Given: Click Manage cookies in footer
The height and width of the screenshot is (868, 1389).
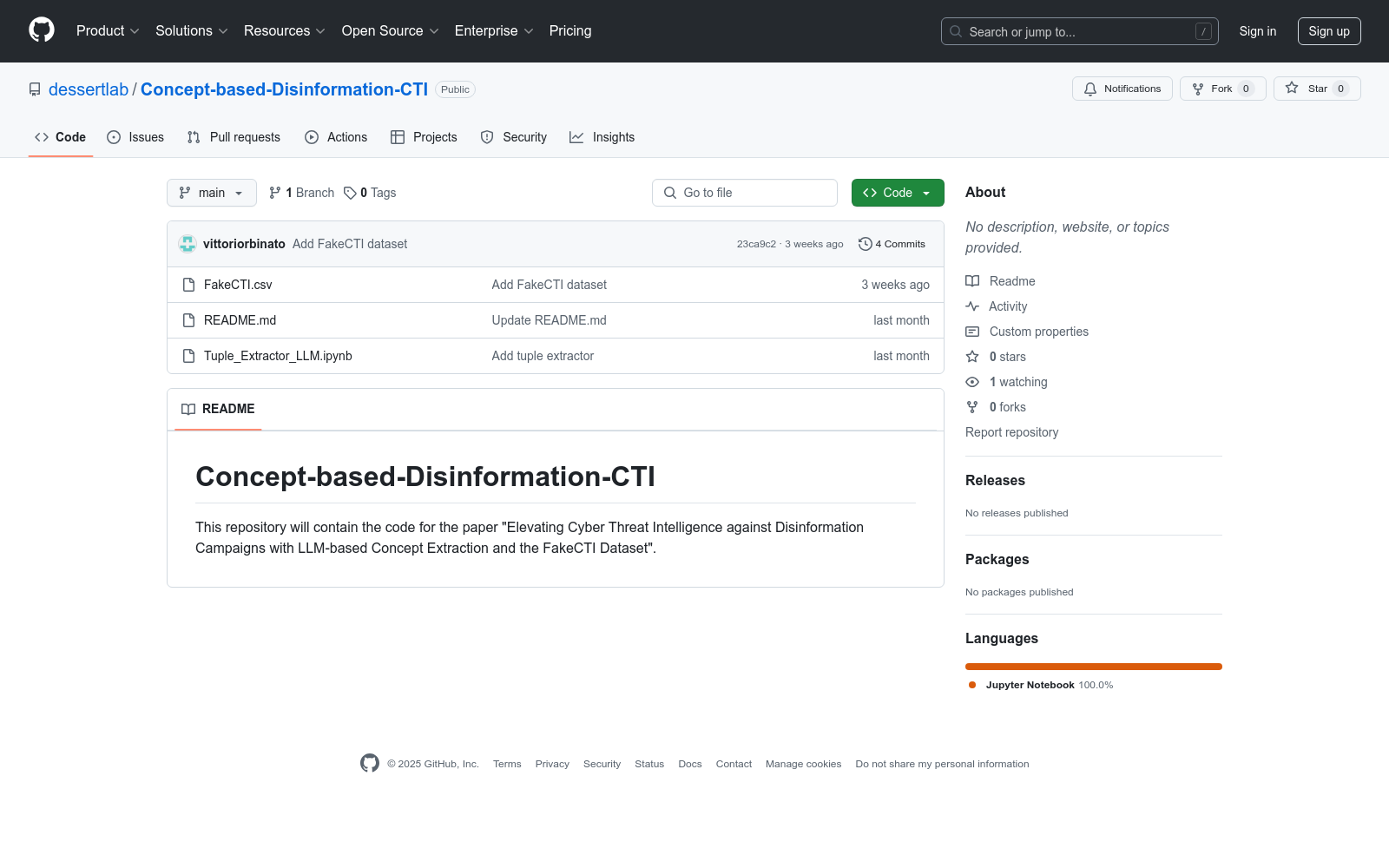Looking at the screenshot, I should click(x=803, y=764).
